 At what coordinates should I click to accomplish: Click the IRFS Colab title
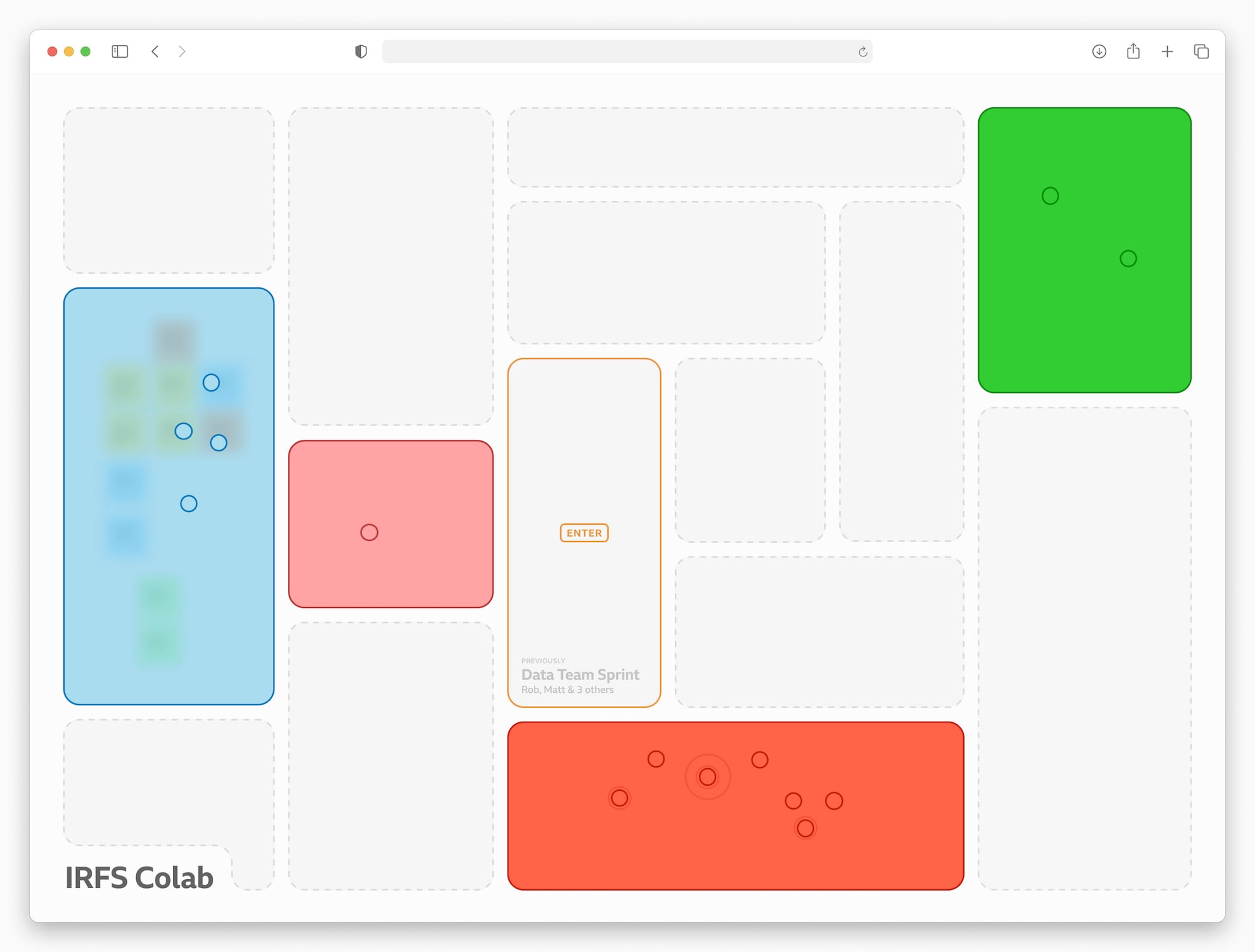pos(139,877)
